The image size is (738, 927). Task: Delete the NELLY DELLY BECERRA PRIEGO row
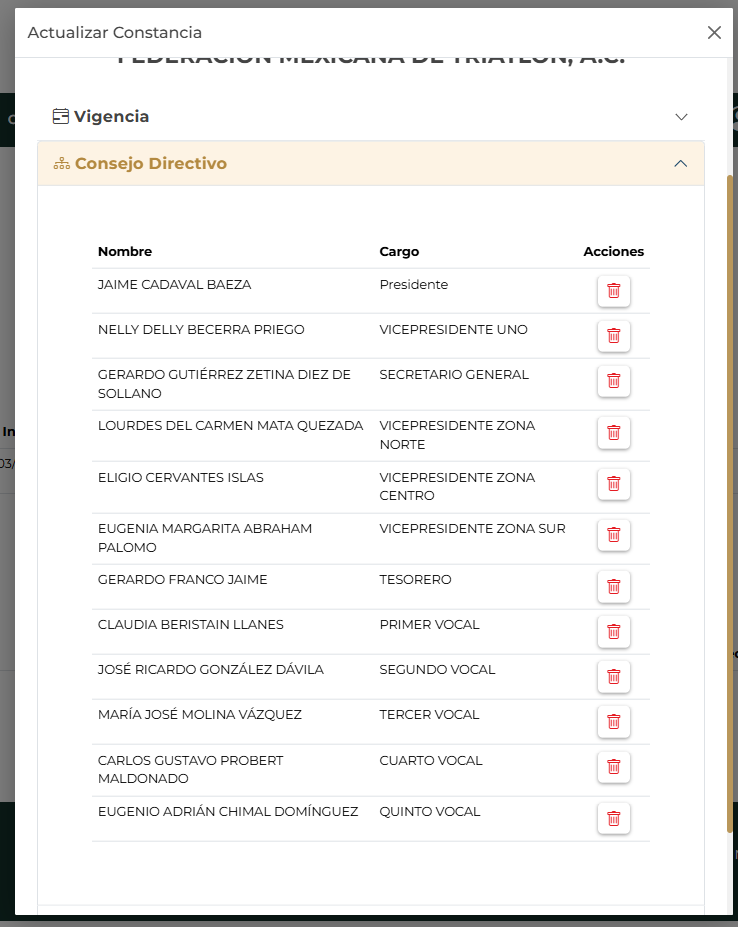614,336
